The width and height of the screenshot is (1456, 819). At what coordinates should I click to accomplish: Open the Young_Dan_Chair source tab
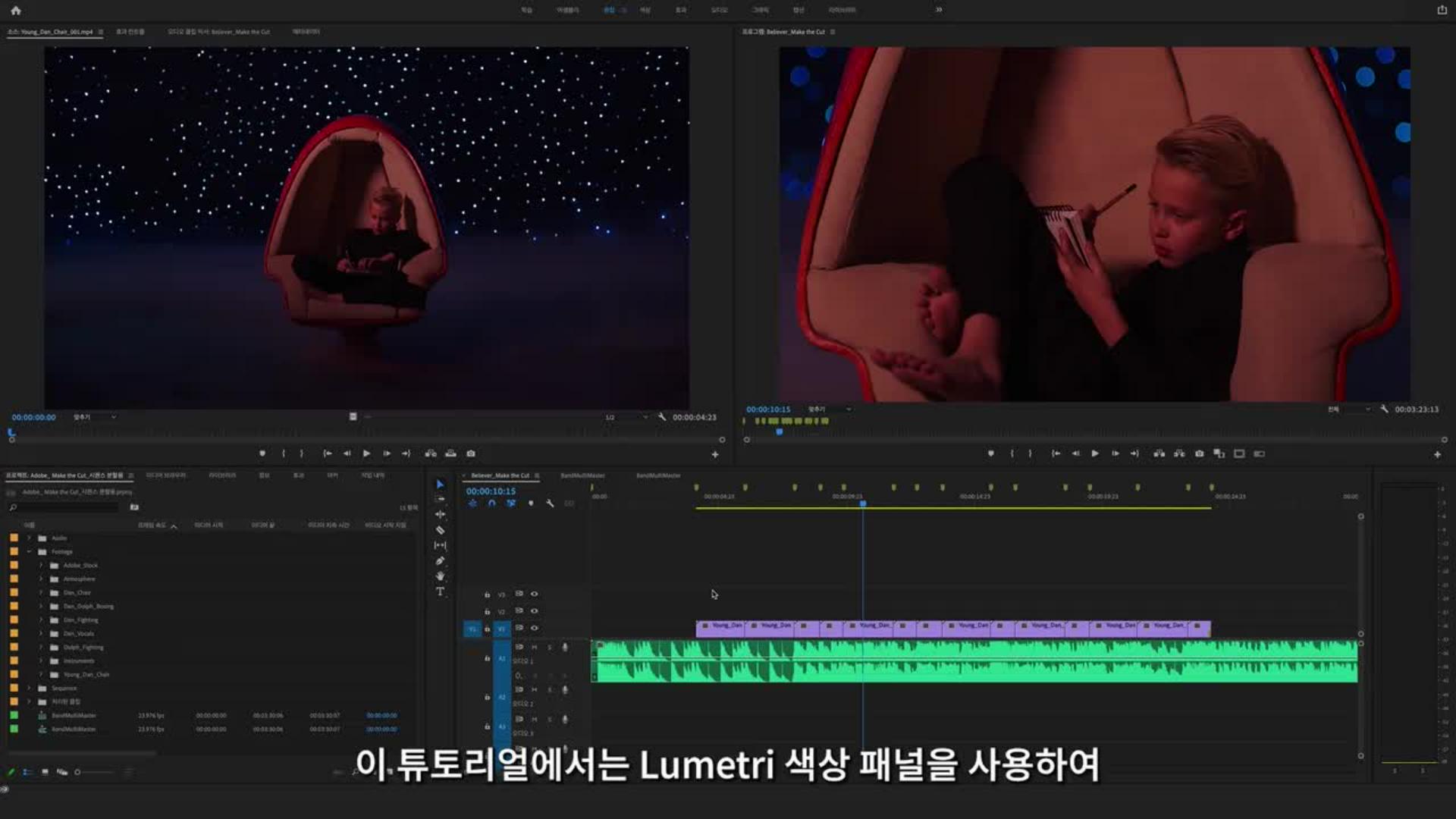(50, 32)
